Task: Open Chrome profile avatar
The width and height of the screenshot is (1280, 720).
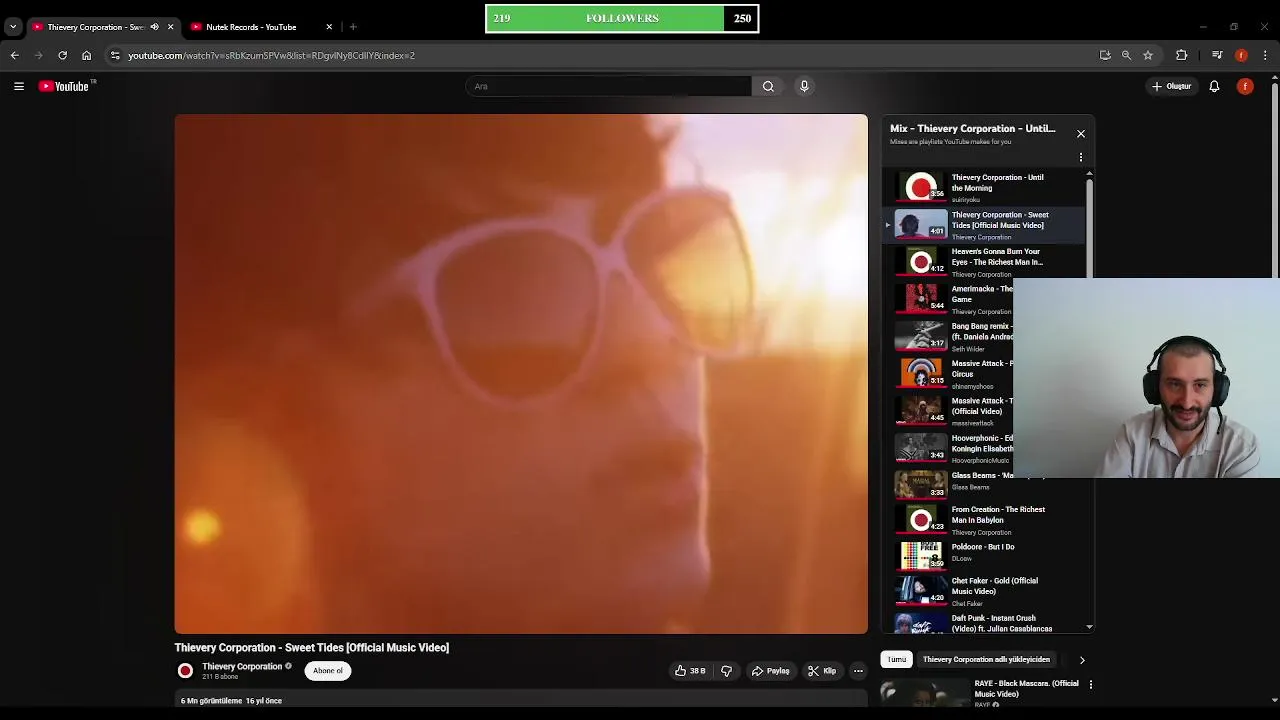Action: [1241, 55]
